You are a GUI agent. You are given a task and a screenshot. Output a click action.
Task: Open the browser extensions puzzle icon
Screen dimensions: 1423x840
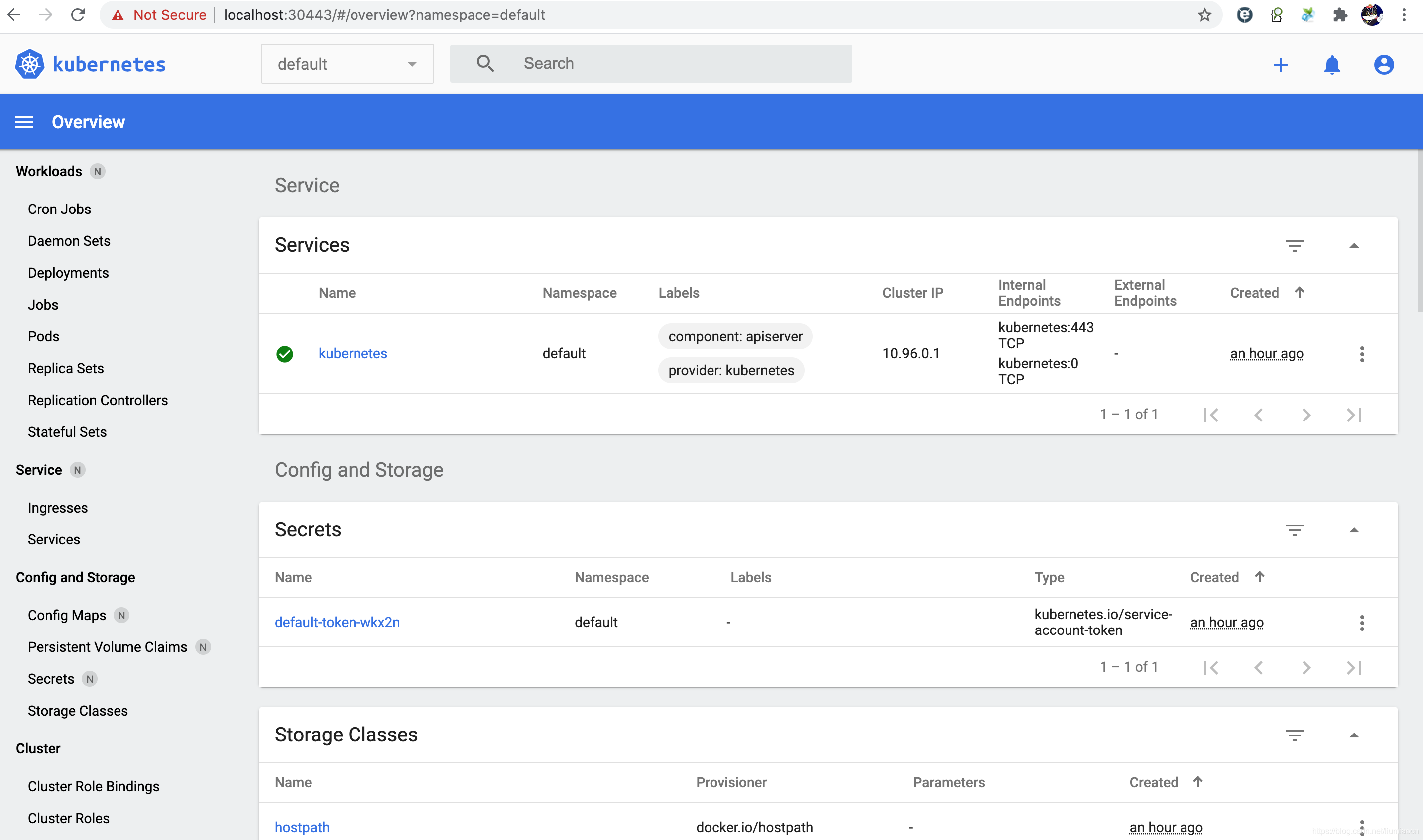click(1340, 15)
